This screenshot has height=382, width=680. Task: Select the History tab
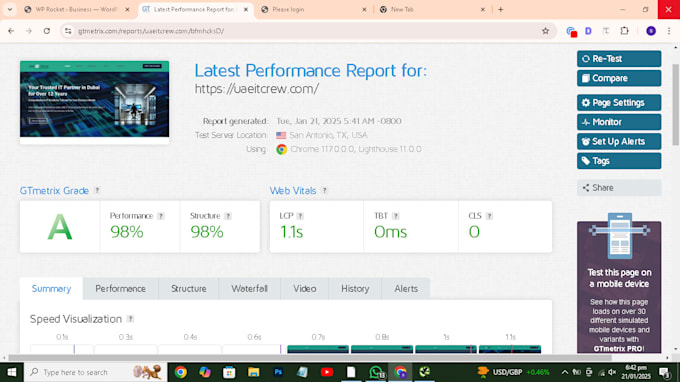(x=355, y=289)
